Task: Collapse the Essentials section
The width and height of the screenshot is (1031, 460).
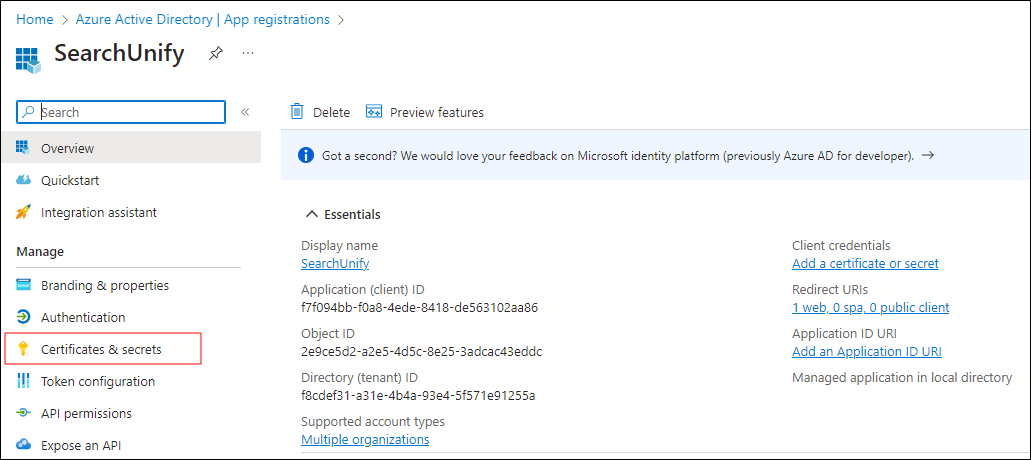Action: 312,214
